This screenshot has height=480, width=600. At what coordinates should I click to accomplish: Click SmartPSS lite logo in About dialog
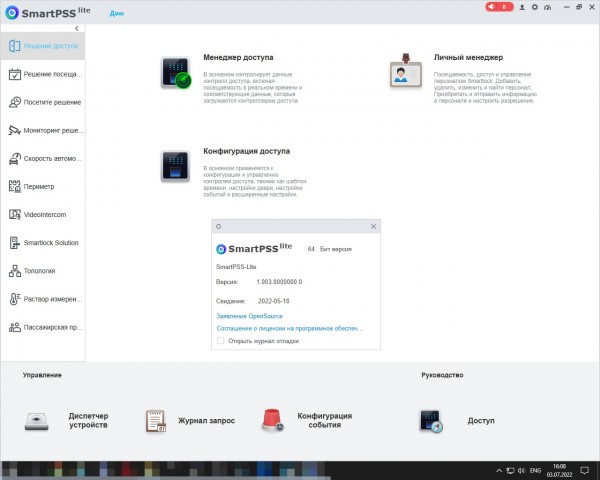[x=254, y=248]
